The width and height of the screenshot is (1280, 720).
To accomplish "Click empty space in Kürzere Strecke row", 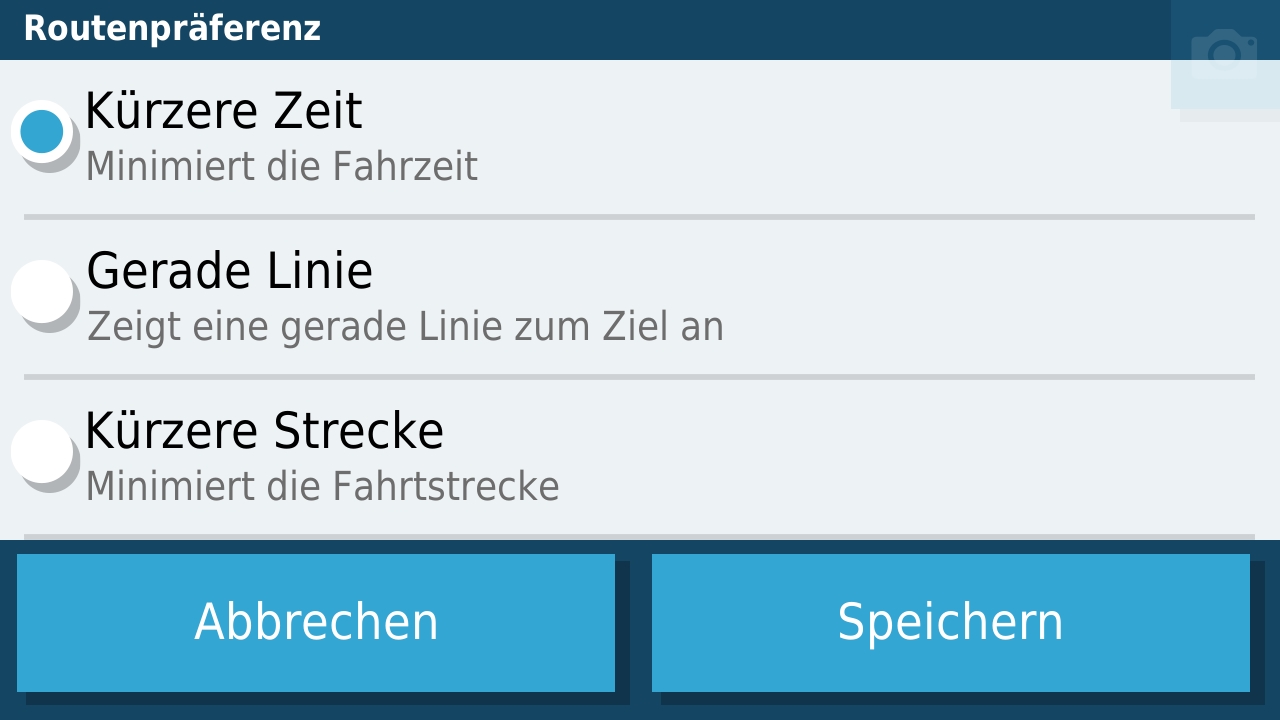I will [x=900, y=457].
